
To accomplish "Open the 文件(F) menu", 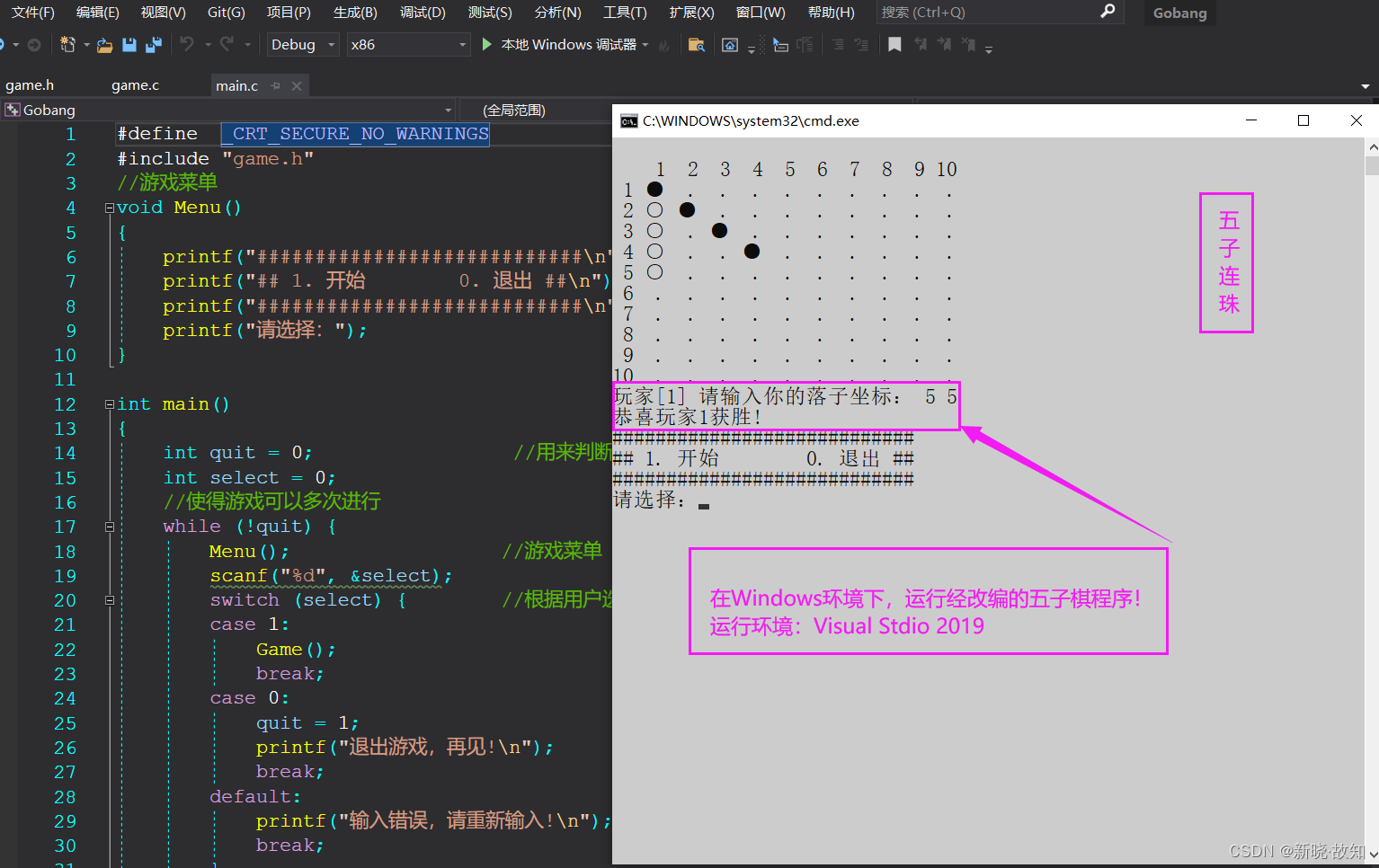I will coord(32,12).
